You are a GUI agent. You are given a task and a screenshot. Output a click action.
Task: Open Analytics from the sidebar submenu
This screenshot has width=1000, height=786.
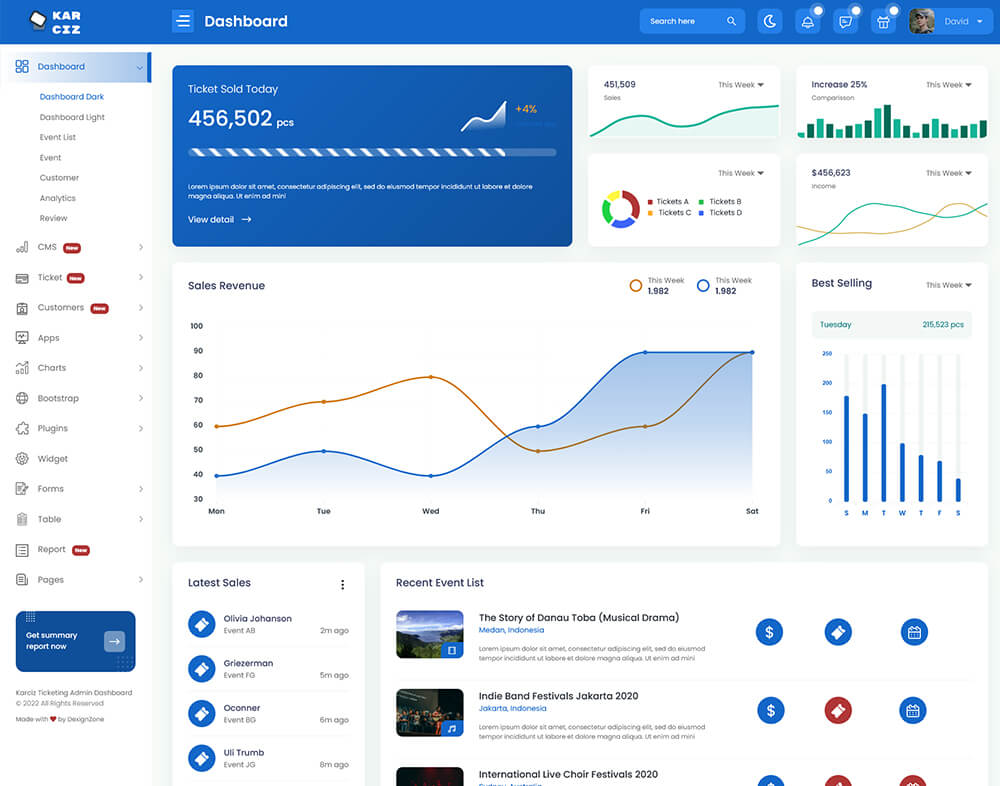point(58,198)
